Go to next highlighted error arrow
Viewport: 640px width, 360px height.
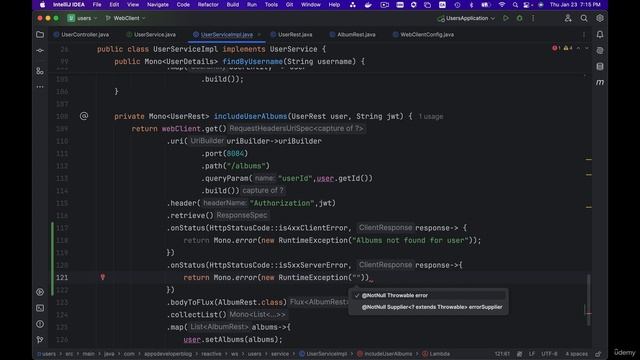[587, 48]
